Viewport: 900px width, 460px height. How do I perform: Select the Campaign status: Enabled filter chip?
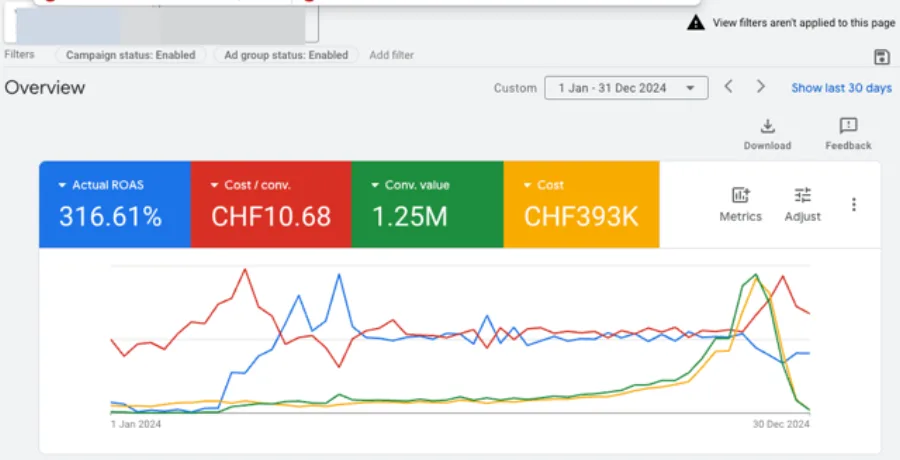pyautogui.click(x=130, y=55)
